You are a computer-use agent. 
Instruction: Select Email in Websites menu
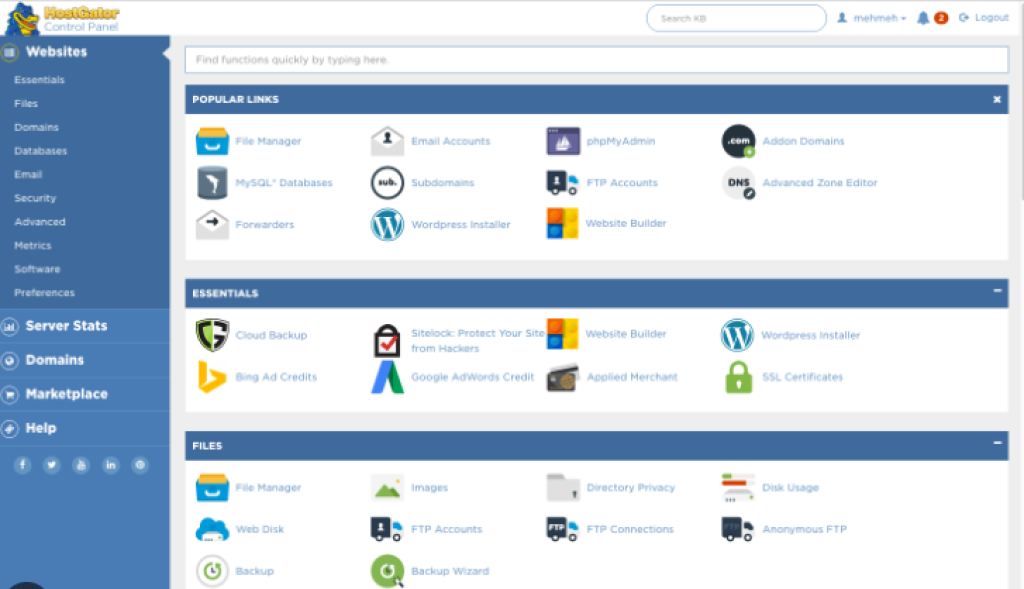tap(28, 174)
